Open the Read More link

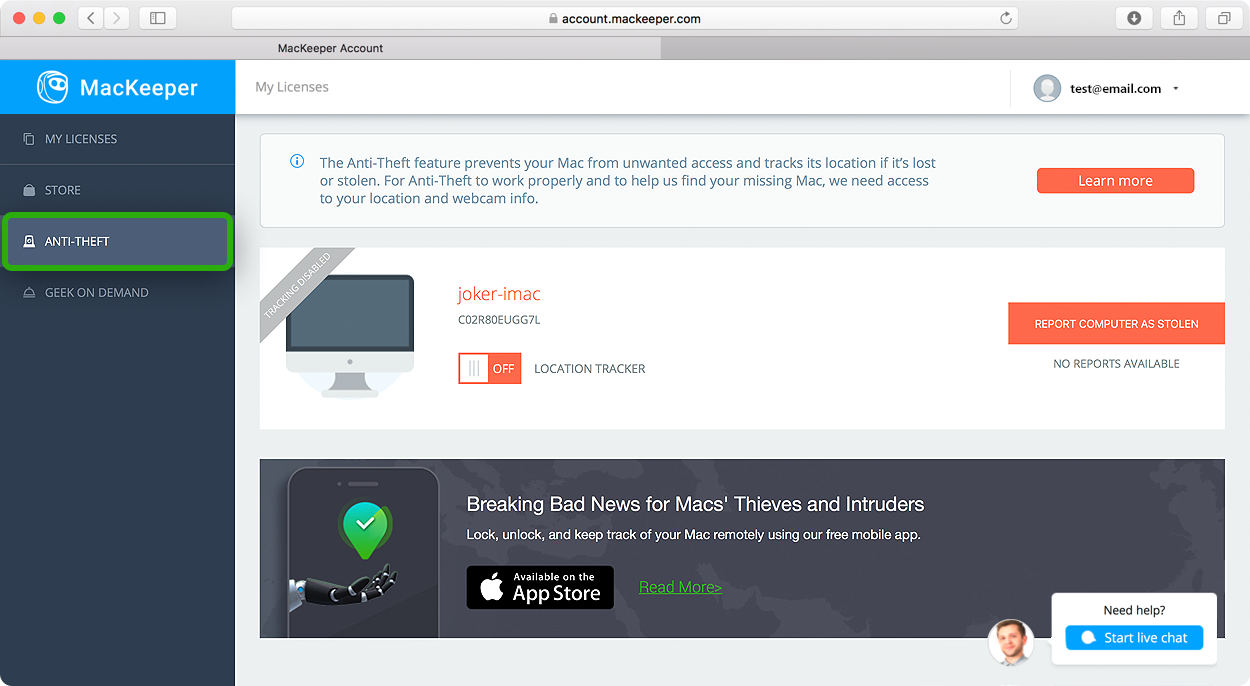[x=680, y=587]
